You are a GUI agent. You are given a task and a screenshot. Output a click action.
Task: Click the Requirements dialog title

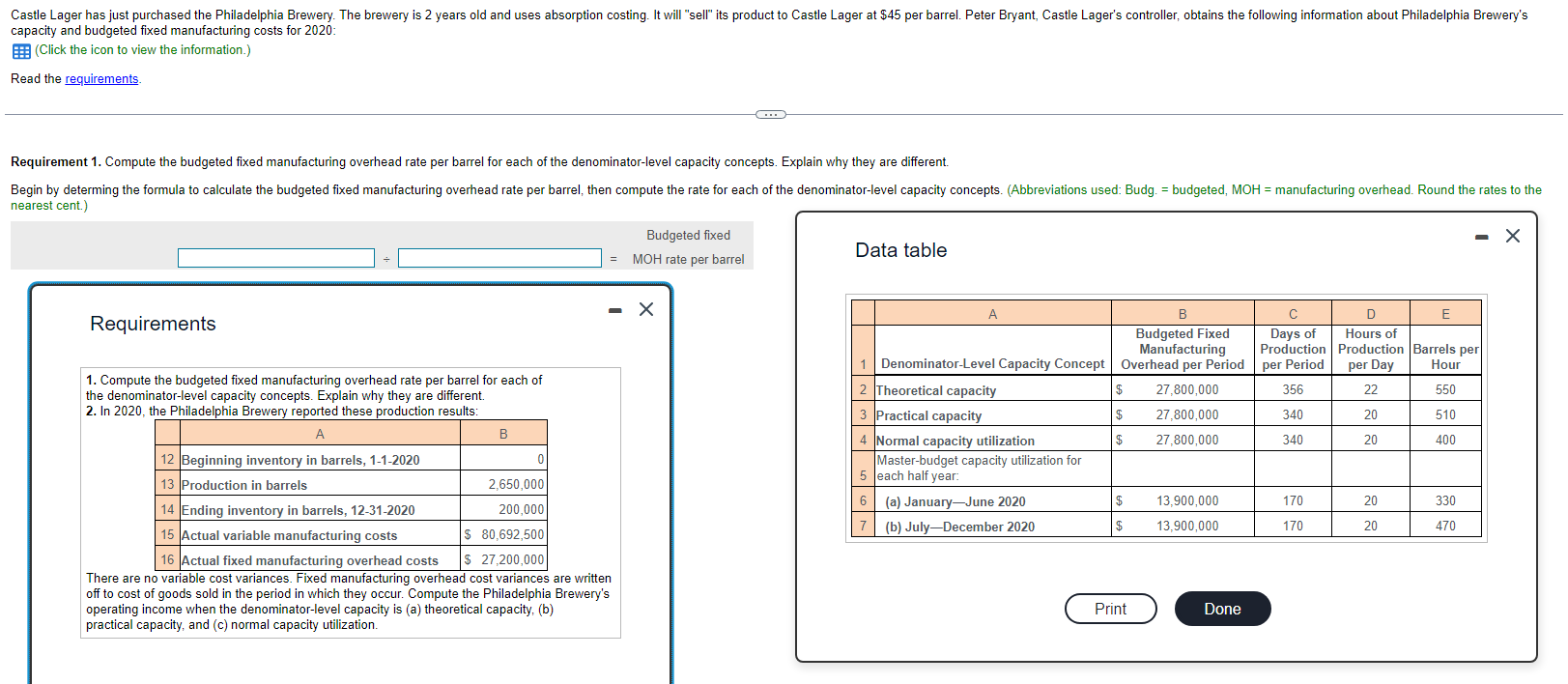[x=153, y=324]
